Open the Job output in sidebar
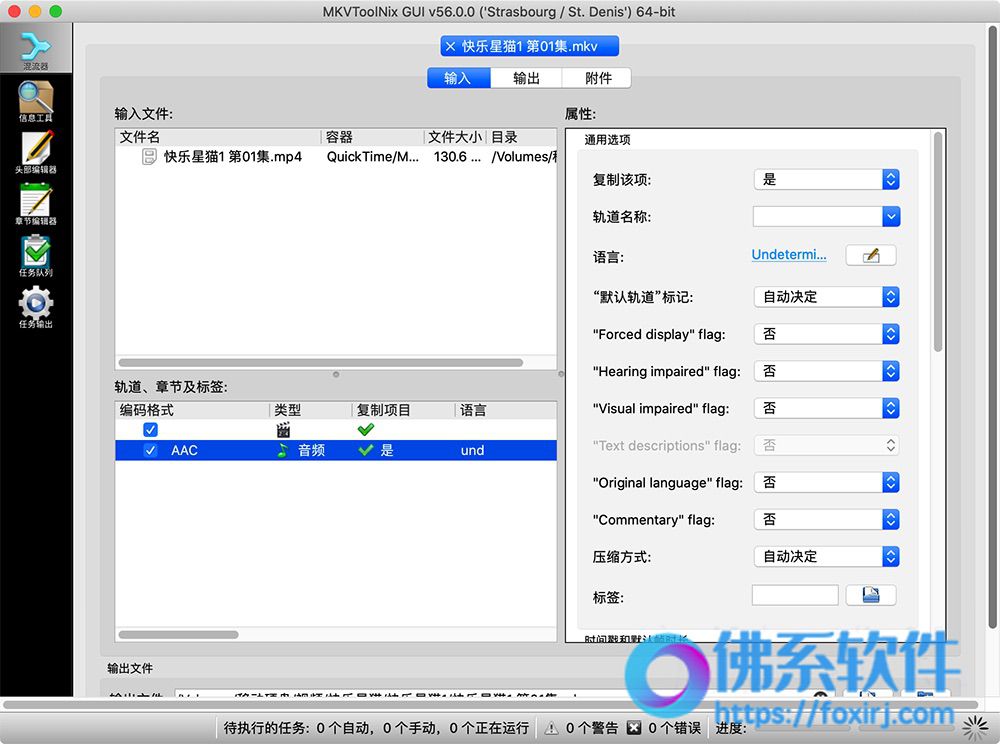Image resolution: width=1000 pixels, height=744 pixels. click(36, 307)
